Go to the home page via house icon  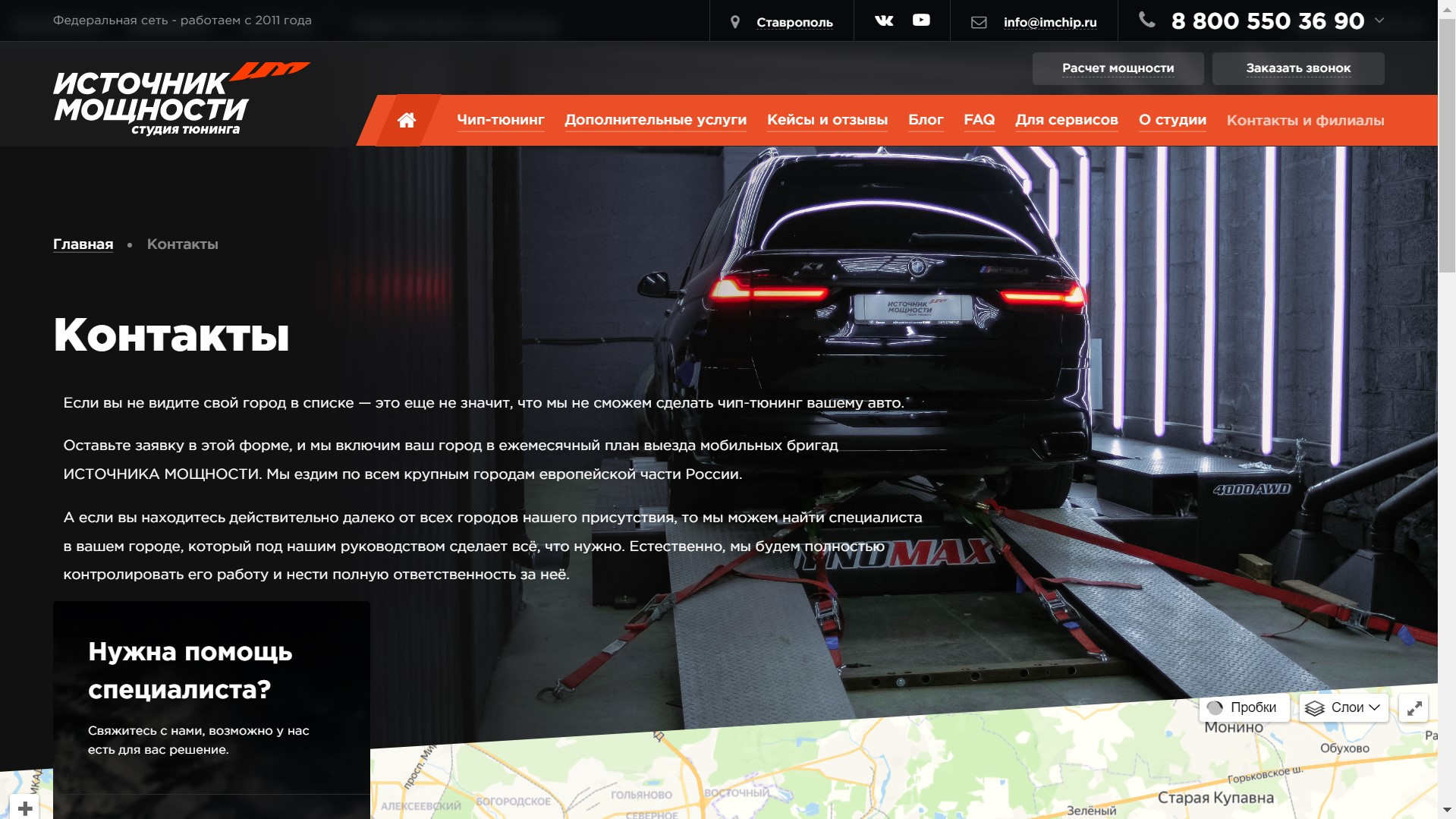click(407, 120)
